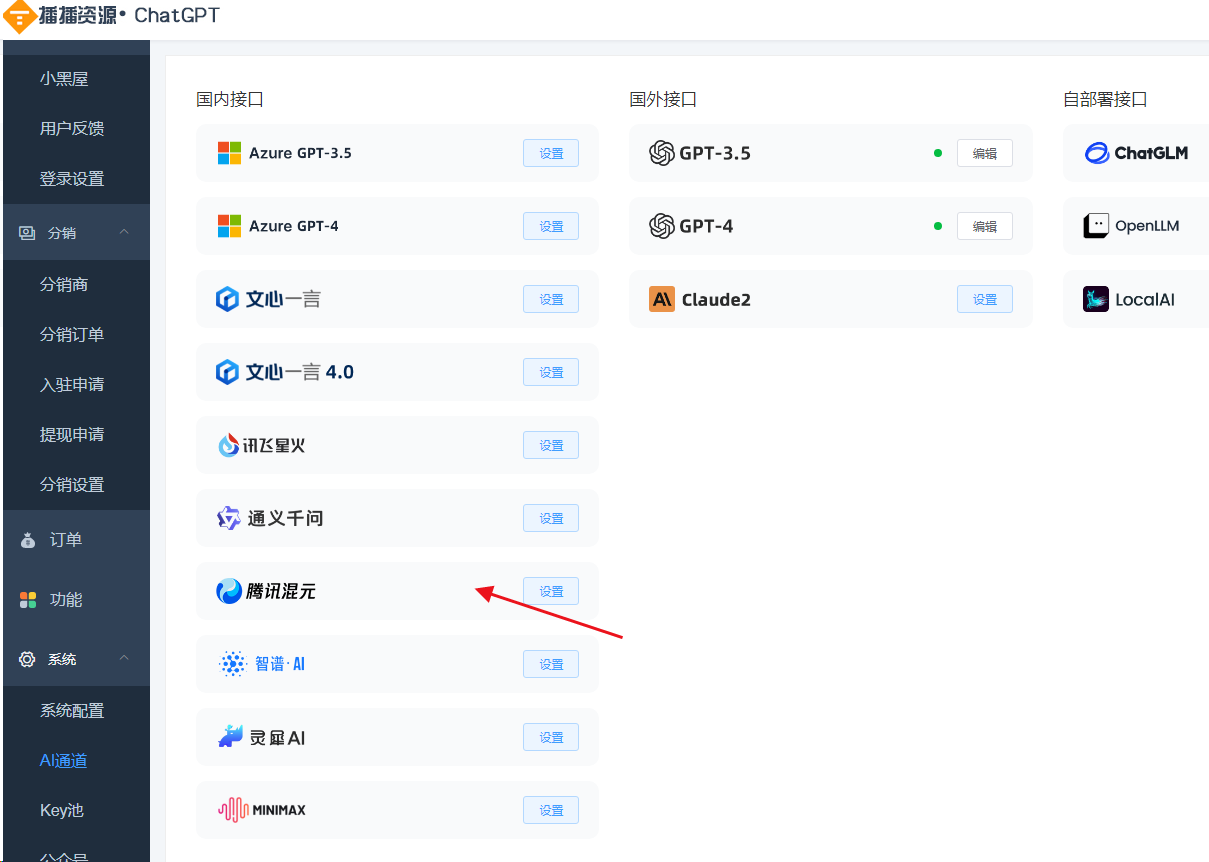The height and width of the screenshot is (862, 1209).
Task: Click the 订单 money bag icon
Action: pyautogui.click(x=28, y=541)
